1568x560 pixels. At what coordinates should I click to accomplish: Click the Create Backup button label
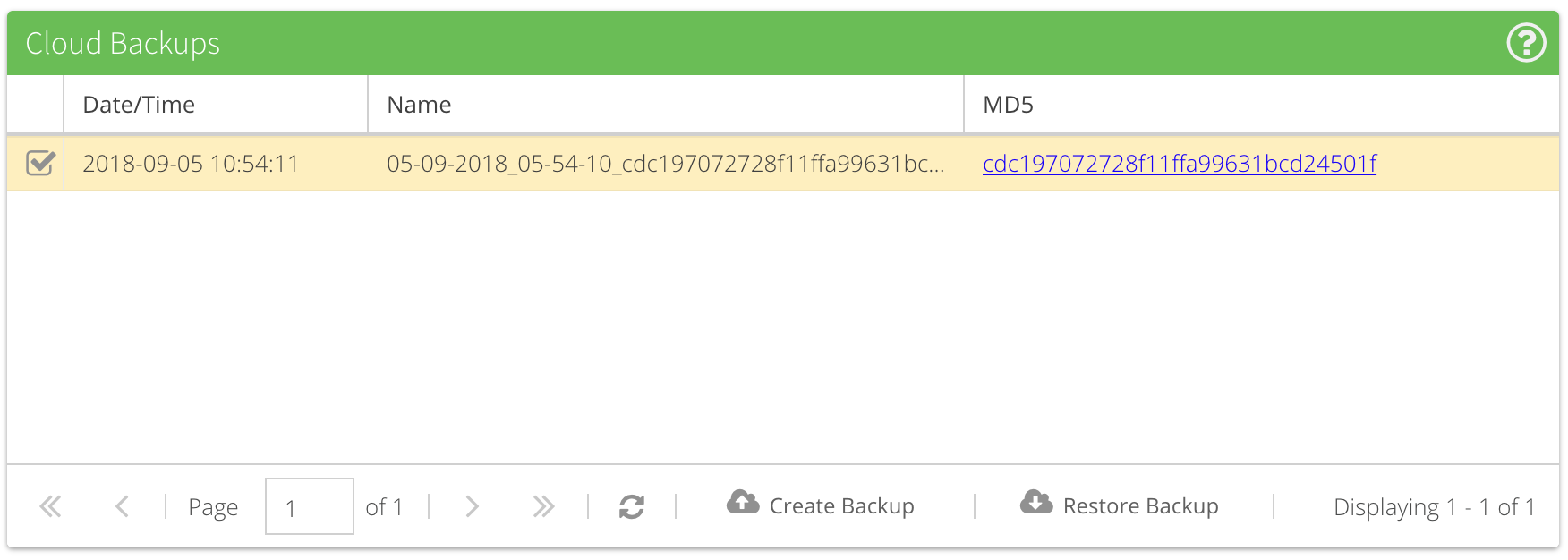point(841,506)
